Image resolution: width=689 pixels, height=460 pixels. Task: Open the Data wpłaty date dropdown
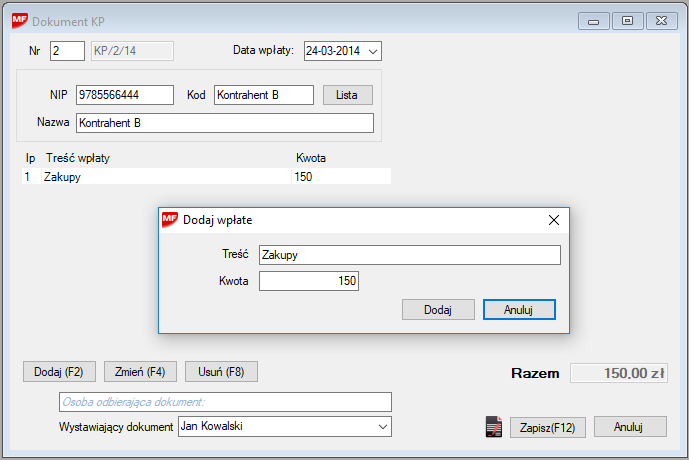373,51
